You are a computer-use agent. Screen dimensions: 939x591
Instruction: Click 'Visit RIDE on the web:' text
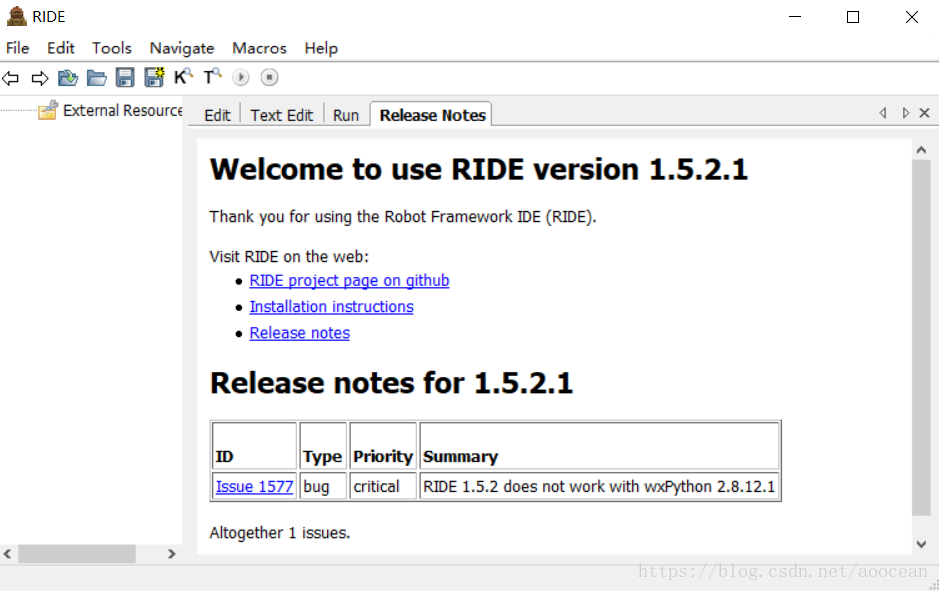click(289, 257)
